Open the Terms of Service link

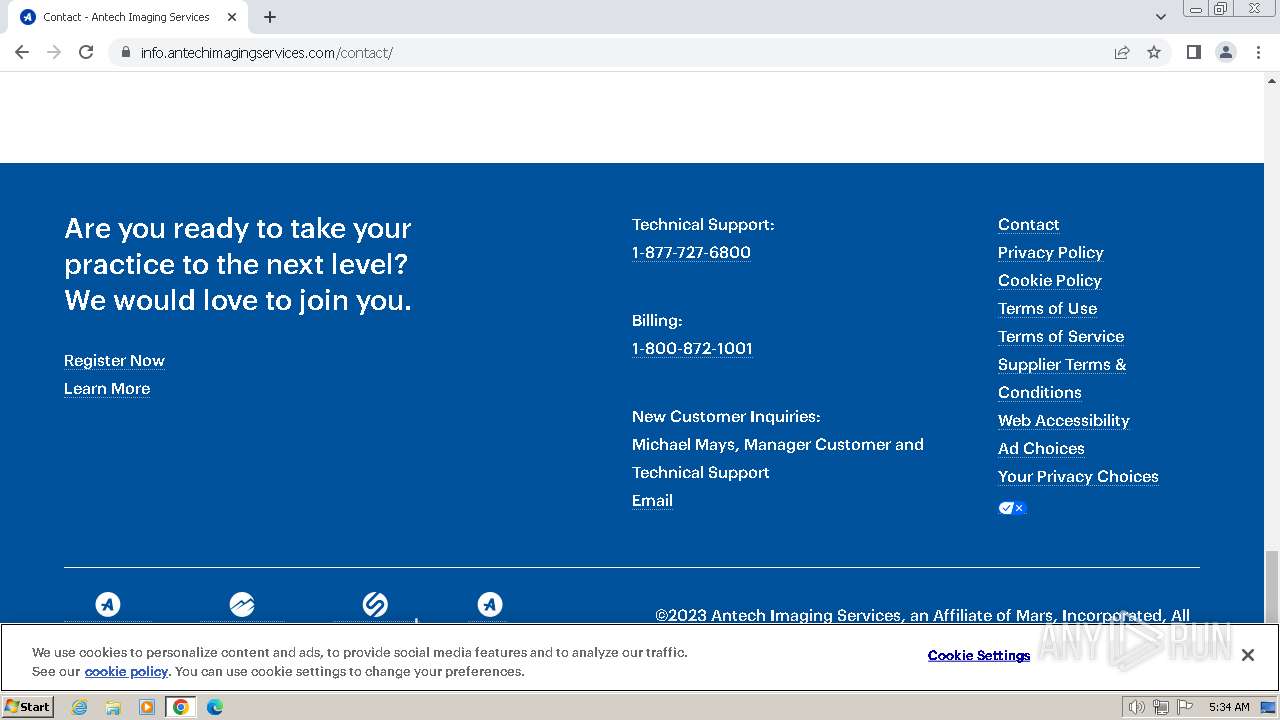pyautogui.click(x=1061, y=337)
